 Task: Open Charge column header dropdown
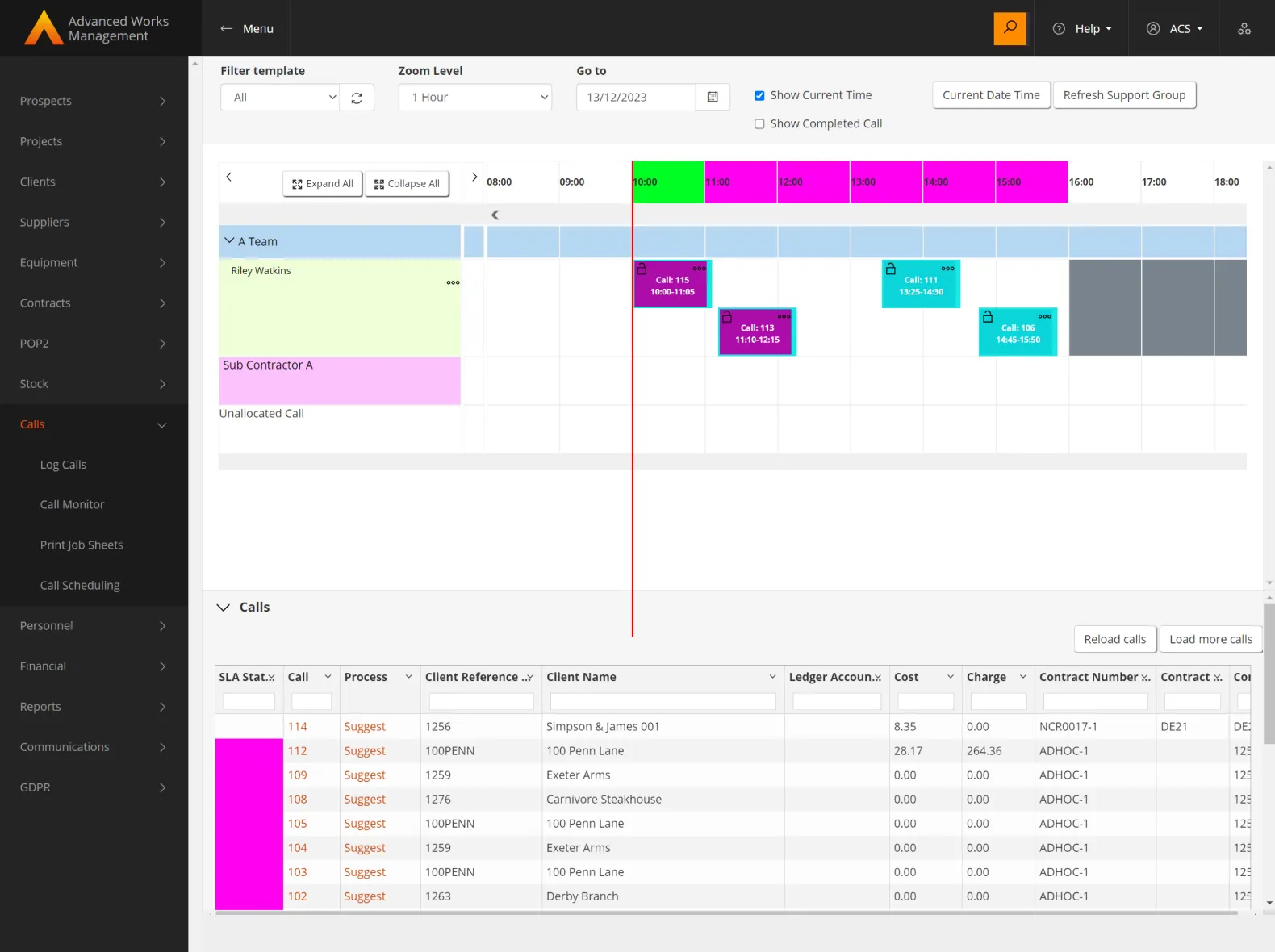1023,677
